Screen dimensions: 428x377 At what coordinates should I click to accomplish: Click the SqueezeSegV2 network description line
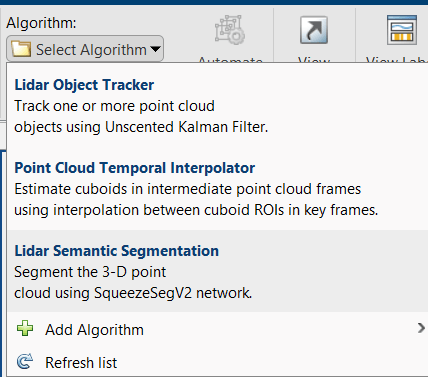(133, 293)
